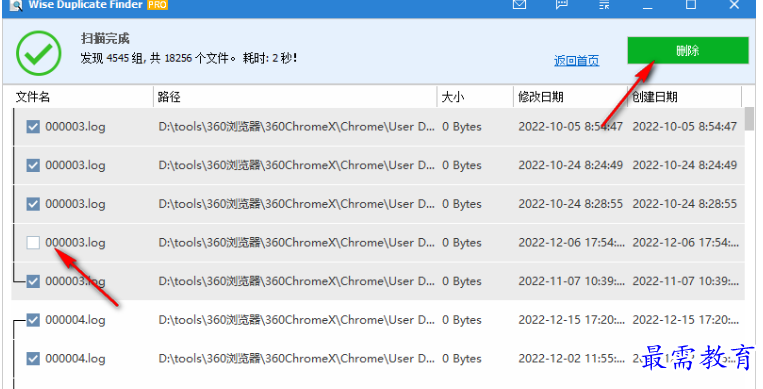This screenshot has width=763, height=389.
Task: Uncheck 000003.log modified 2022-10-24 8:24:49
Action: (x=33, y=165)
